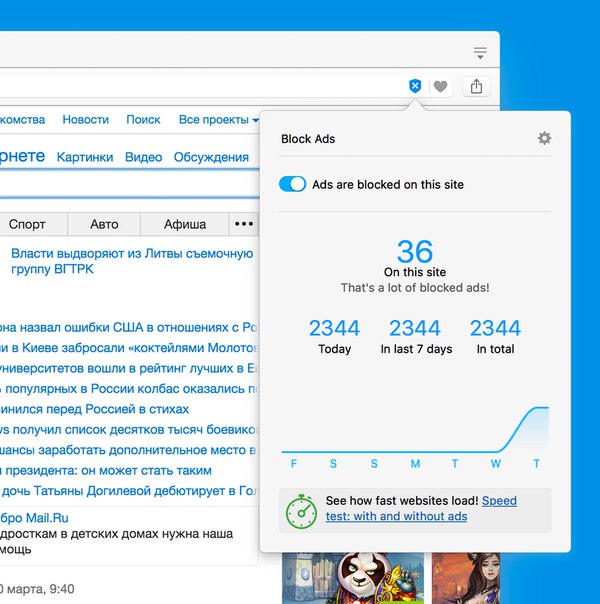
Task: Open the Поиск menu item
Action: coord(143,119)
